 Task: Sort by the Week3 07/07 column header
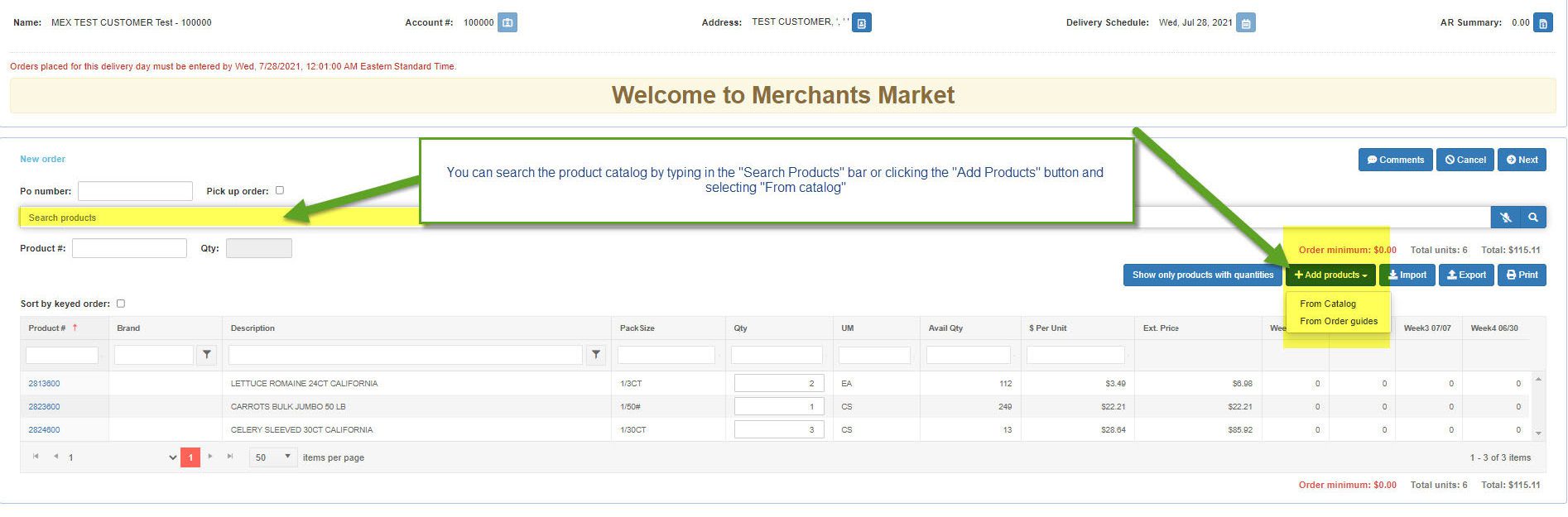coord(1427,328)
